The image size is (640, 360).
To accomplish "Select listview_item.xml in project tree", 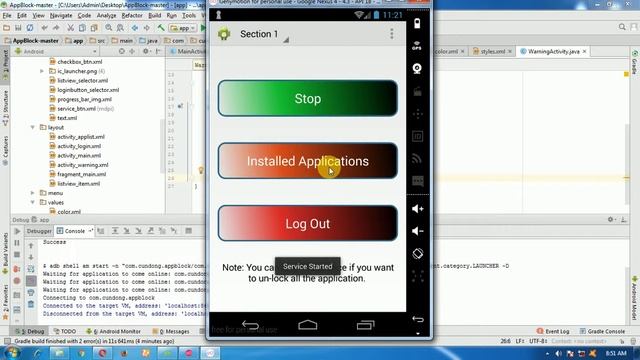I will (x=78, y=184).
